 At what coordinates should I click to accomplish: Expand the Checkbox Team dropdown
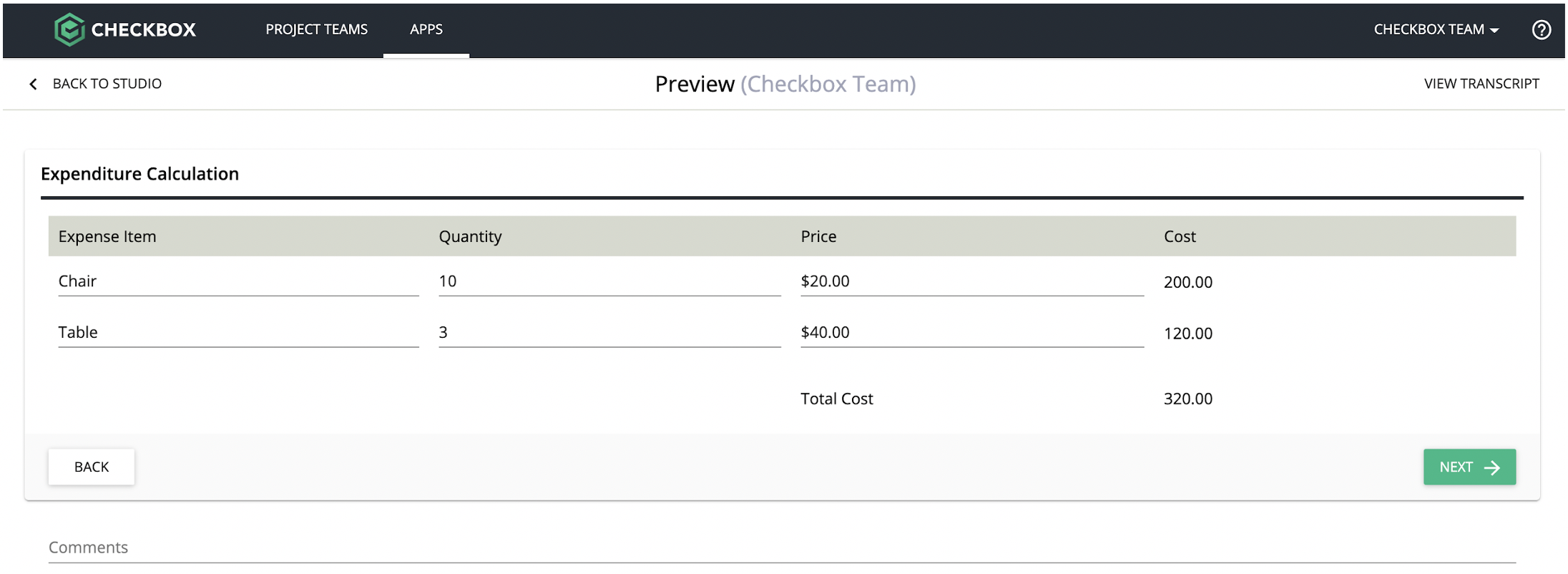1436,29
